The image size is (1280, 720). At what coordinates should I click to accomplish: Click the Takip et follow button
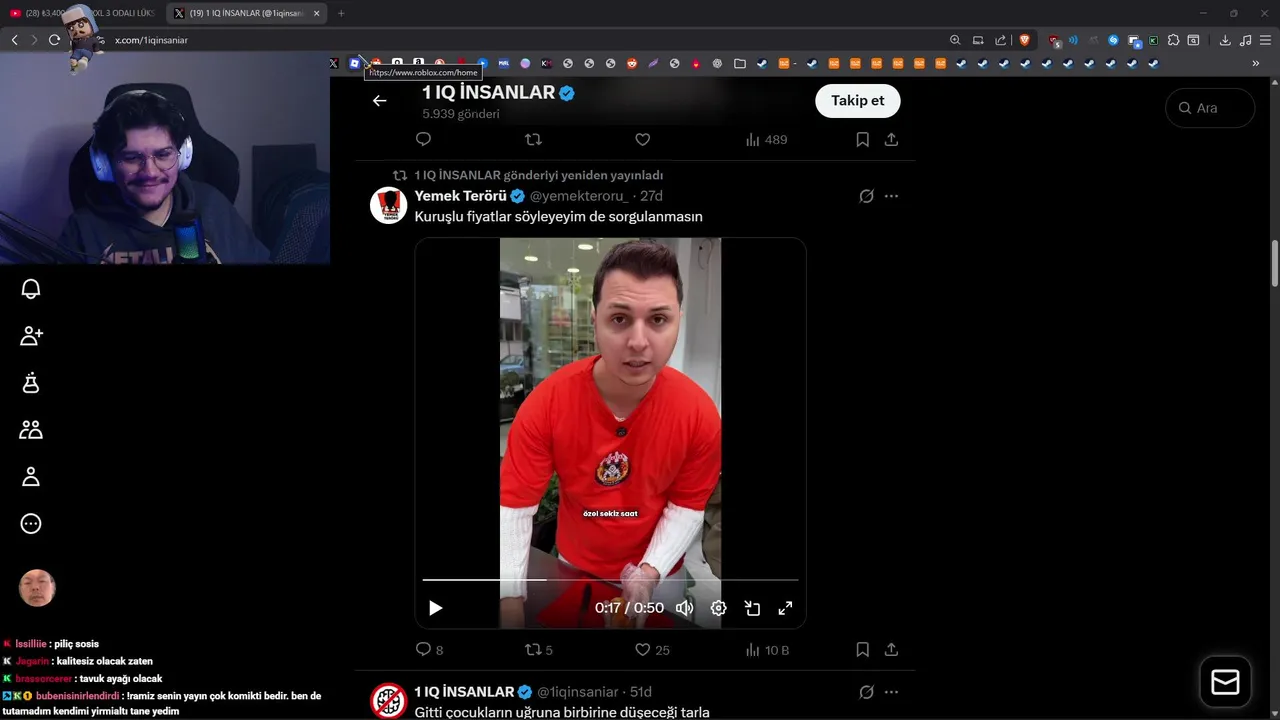(857, 101)
